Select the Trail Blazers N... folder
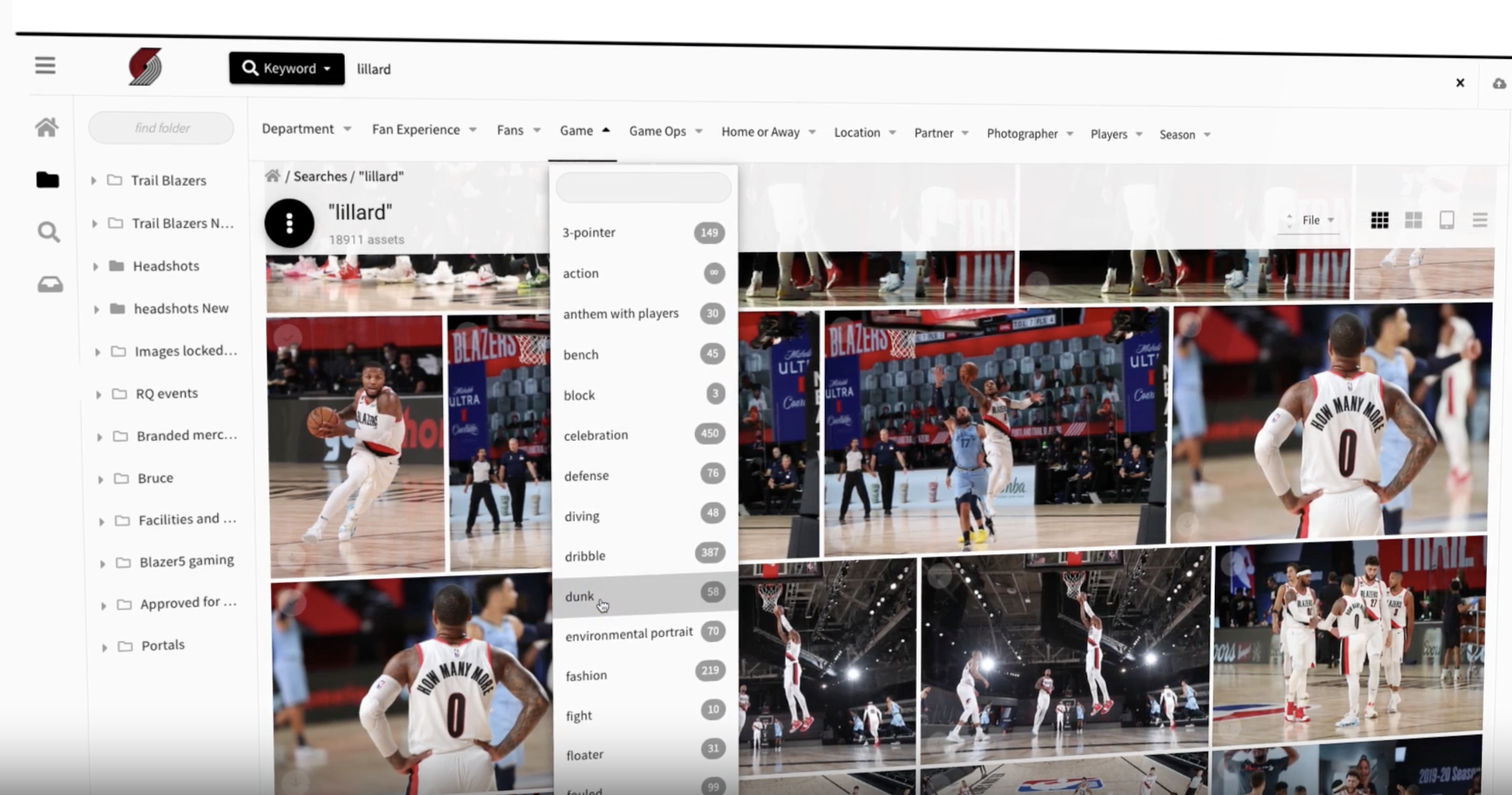Image resolution: width=1512 pixels, height=795 pixels. [171, 223]
